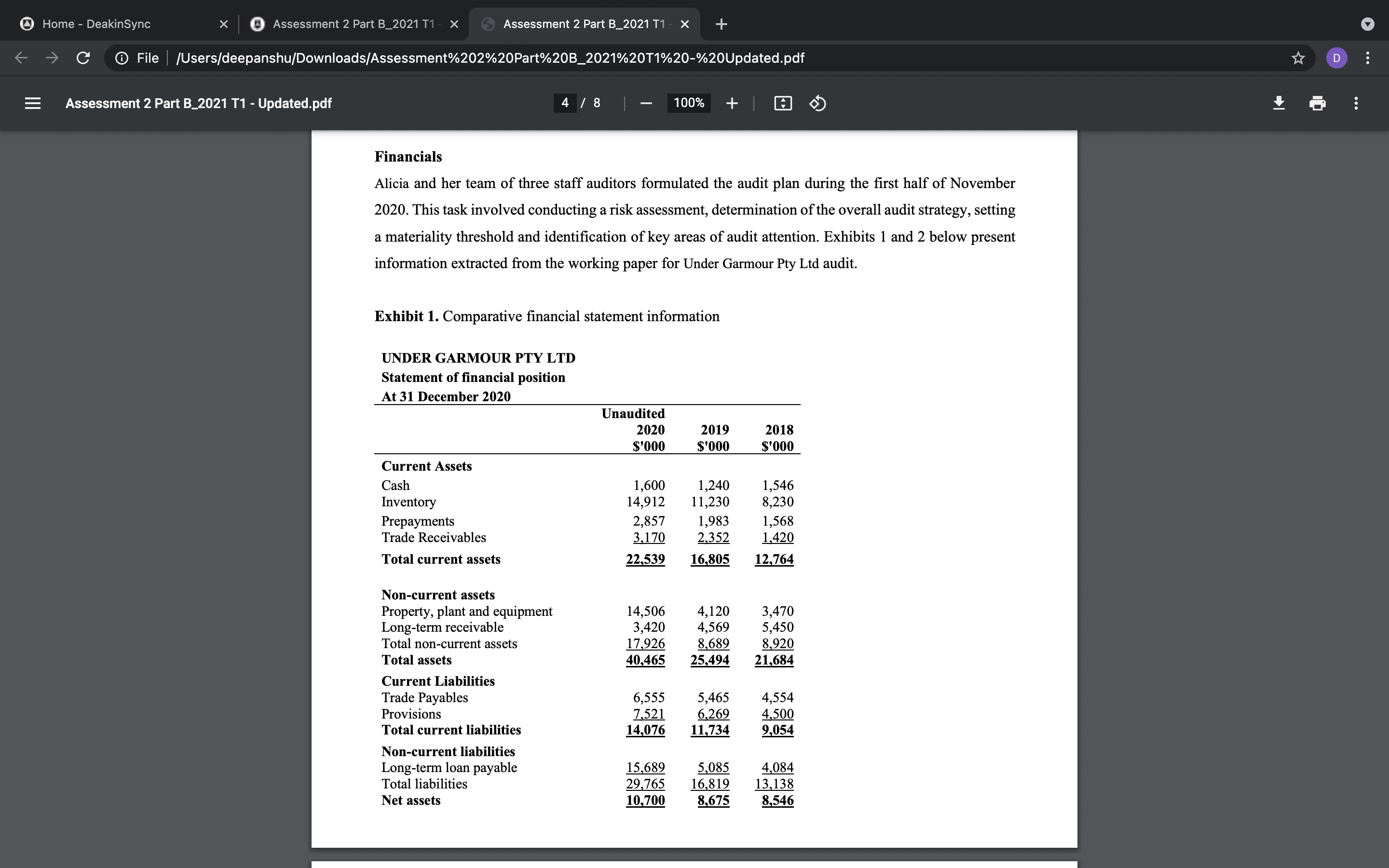Rotate the PDF page counterclockwise
The image size is (1389, 868).
click(817, 103)
